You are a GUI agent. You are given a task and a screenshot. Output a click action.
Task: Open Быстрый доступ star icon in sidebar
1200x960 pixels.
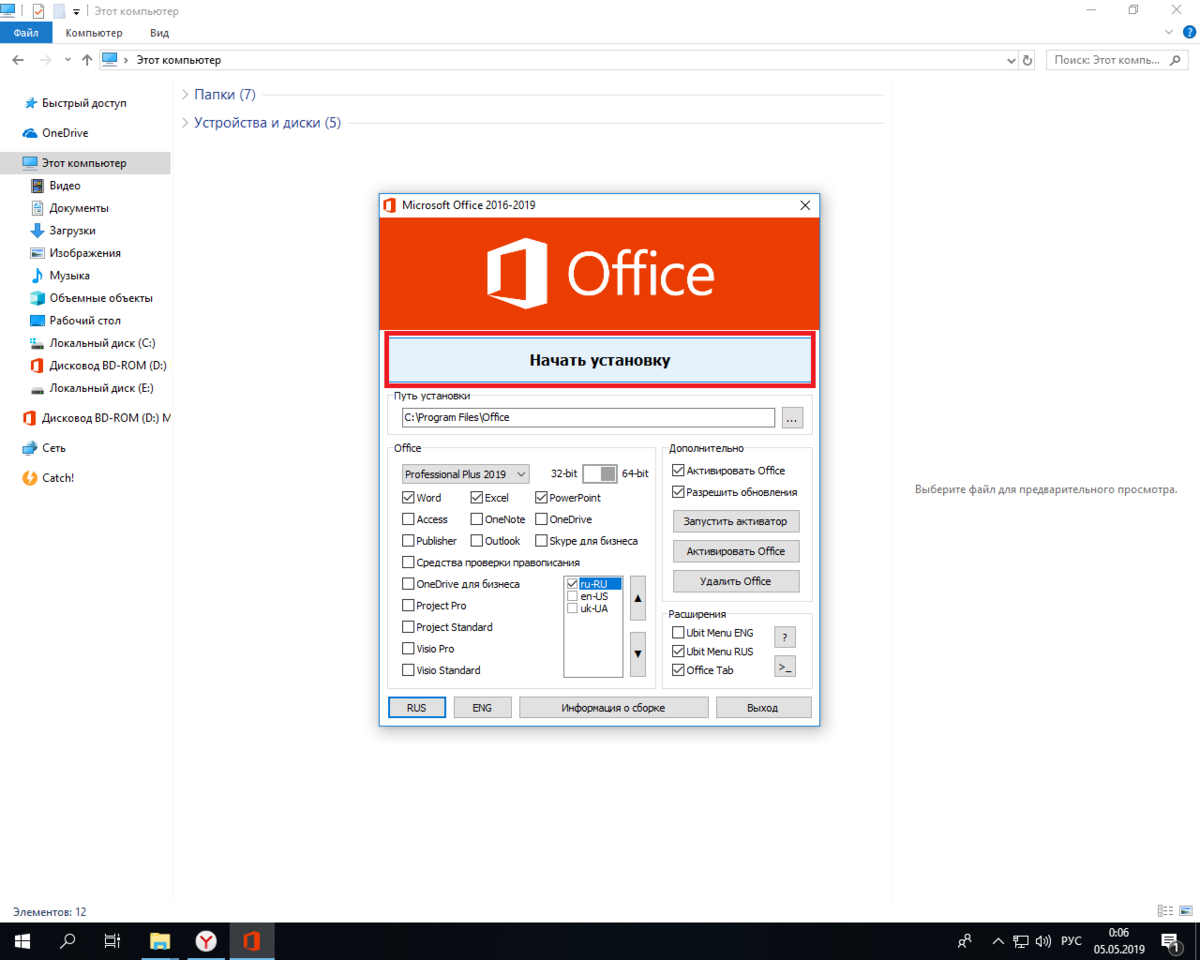pyautogui.click(x=30, y=103)
